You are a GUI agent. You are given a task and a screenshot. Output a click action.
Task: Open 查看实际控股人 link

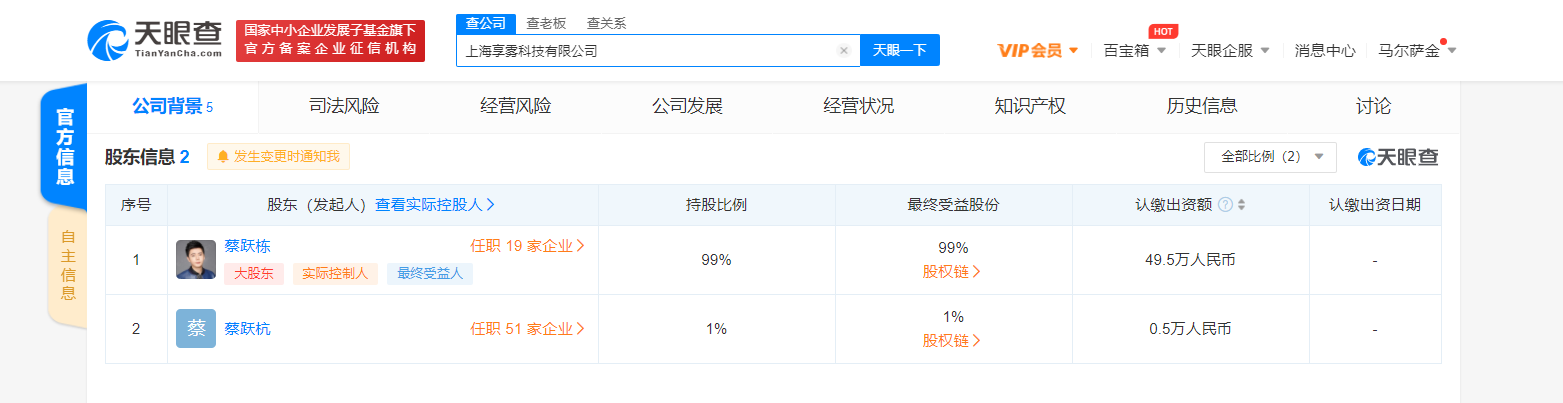435,205
